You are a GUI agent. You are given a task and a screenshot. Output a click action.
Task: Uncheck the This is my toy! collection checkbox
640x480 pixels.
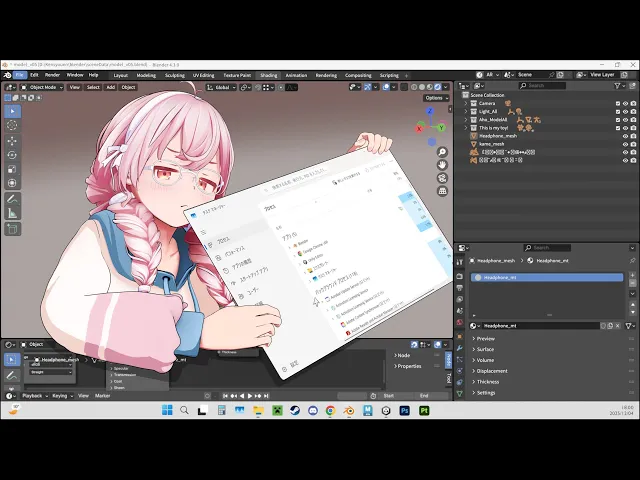tap(618, 128)
